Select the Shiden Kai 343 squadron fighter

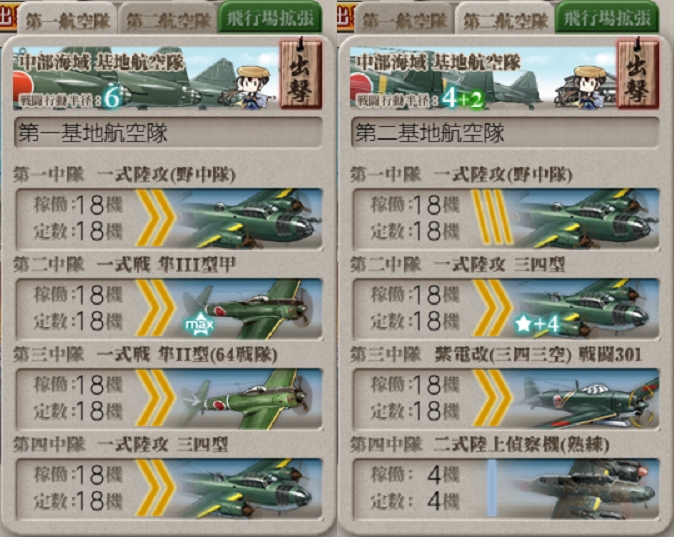(x=506, y=398)
